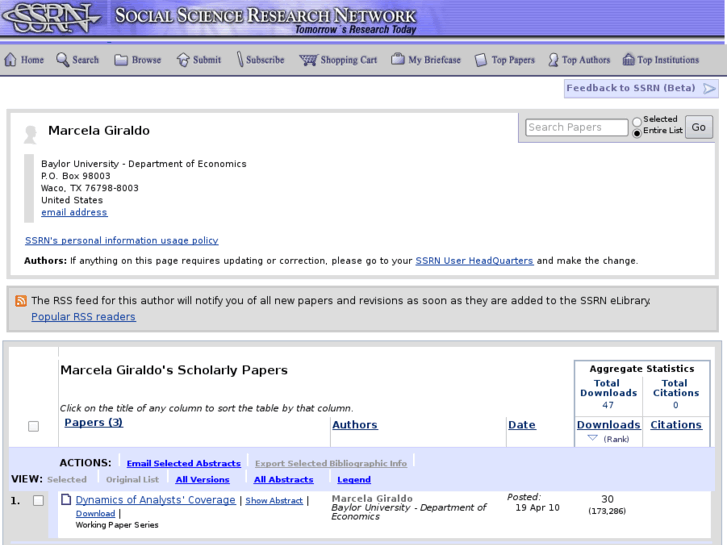The image size is (727, 545).
Task: Click the Submit upload icon
Action: 183,60
